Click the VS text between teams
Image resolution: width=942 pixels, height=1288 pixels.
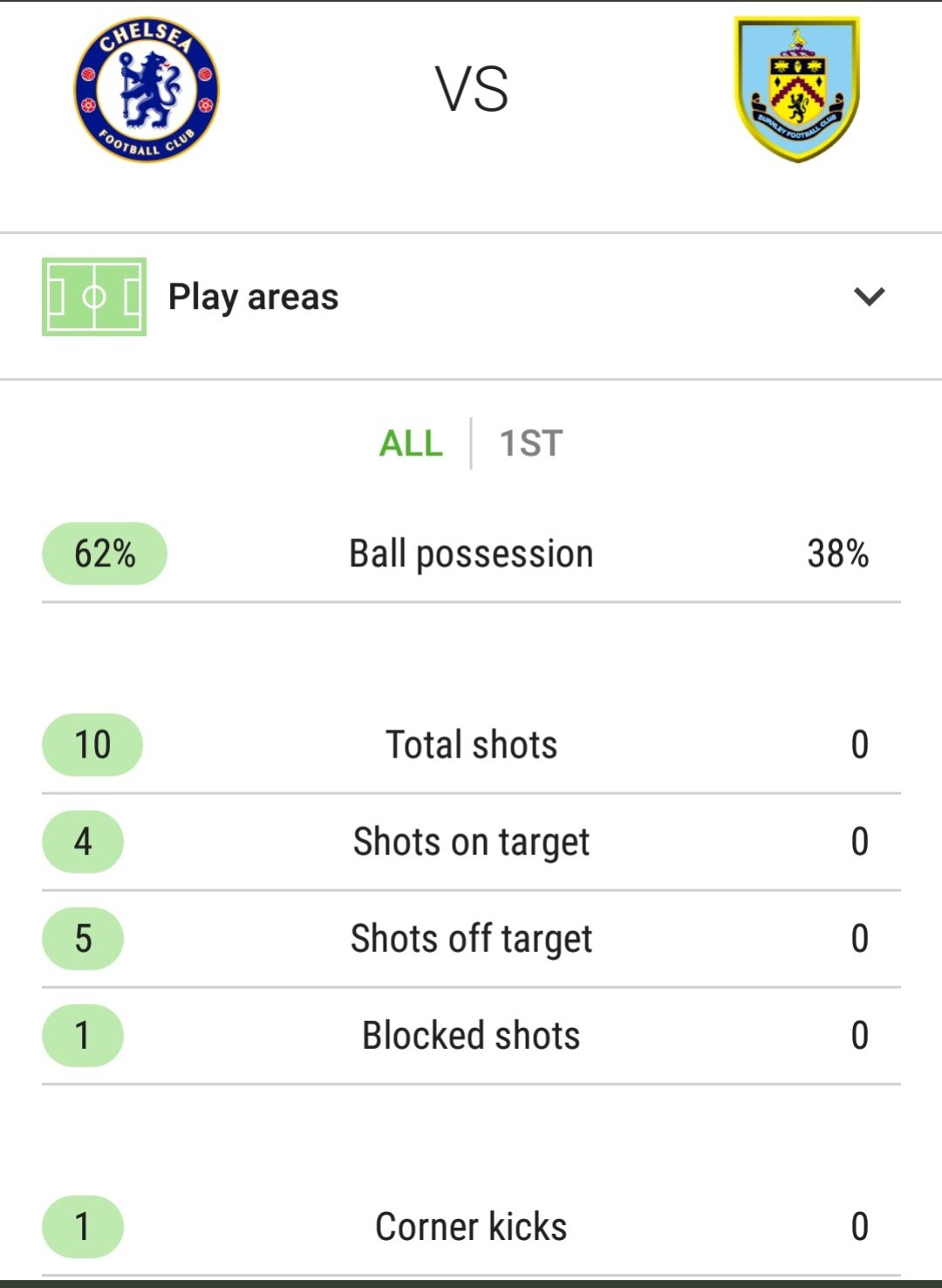[x=472, y=90]
